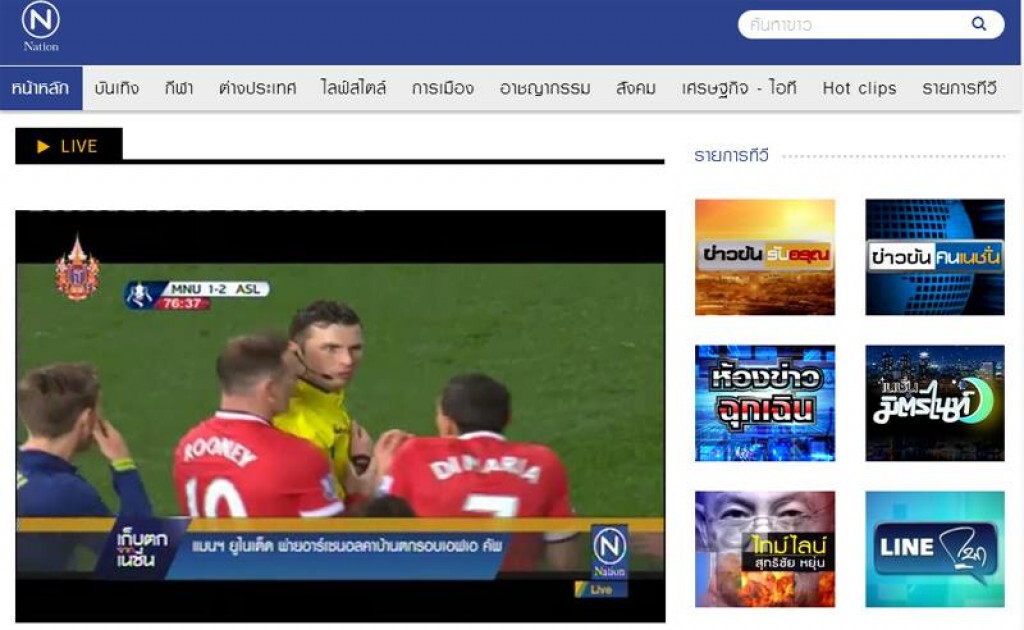Open the เนชั่นมิดไนท์ program thumbnail

click(935, 403)
